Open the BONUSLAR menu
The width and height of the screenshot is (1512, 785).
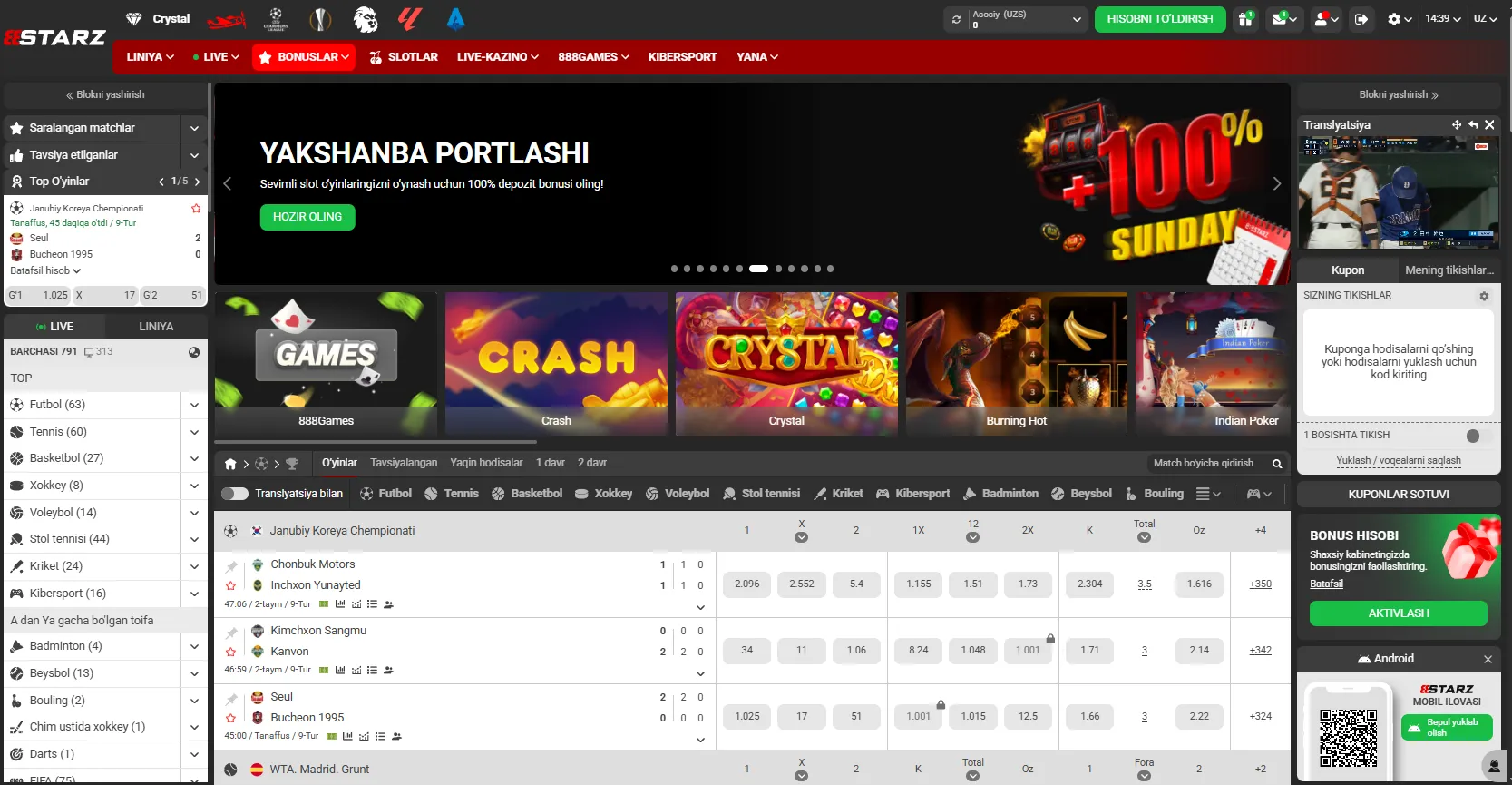[x=304, y=57]
